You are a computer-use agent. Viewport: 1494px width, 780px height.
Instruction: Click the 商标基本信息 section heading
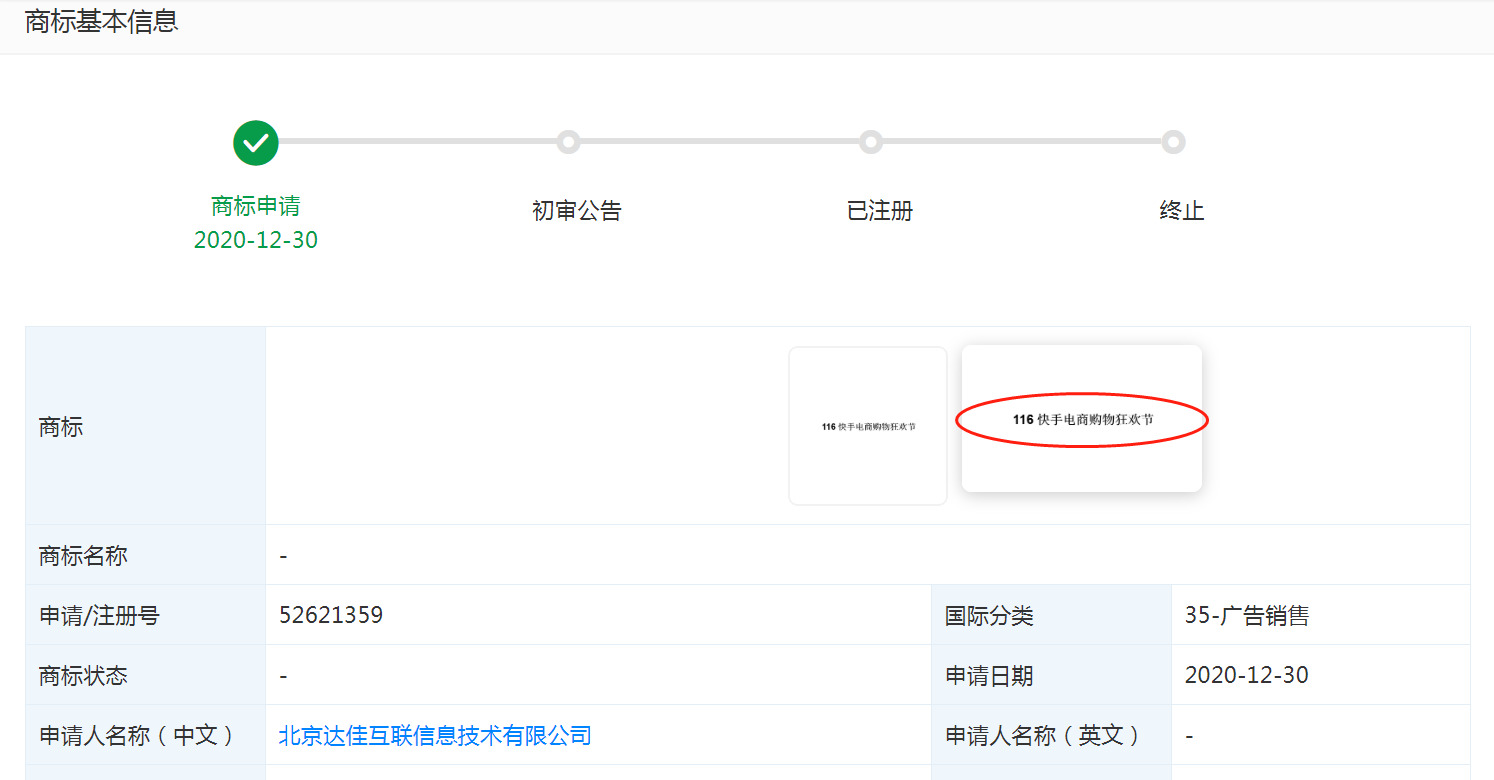pyautogui.click(x=101, y=22)
